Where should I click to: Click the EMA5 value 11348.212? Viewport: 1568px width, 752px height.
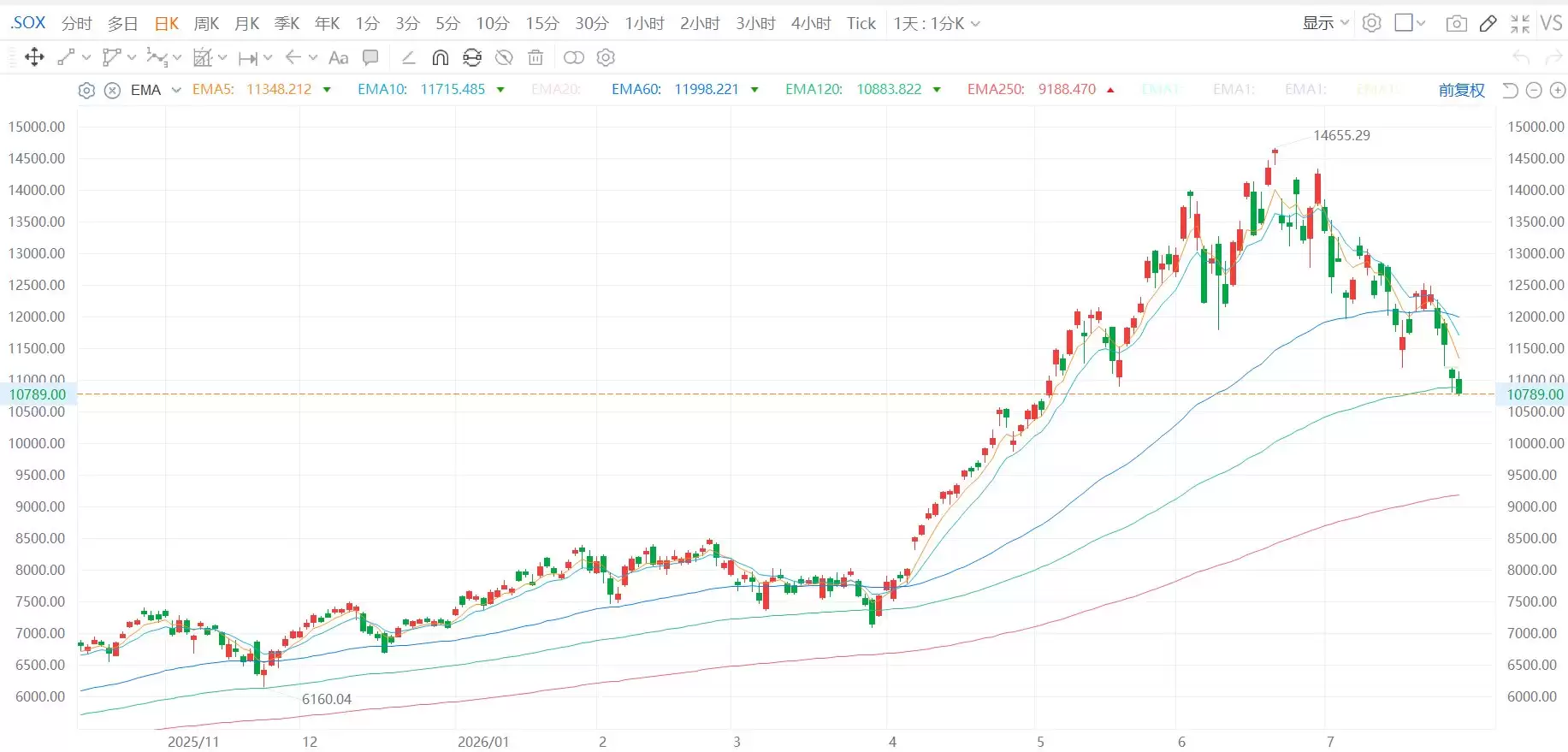(279, 90)
